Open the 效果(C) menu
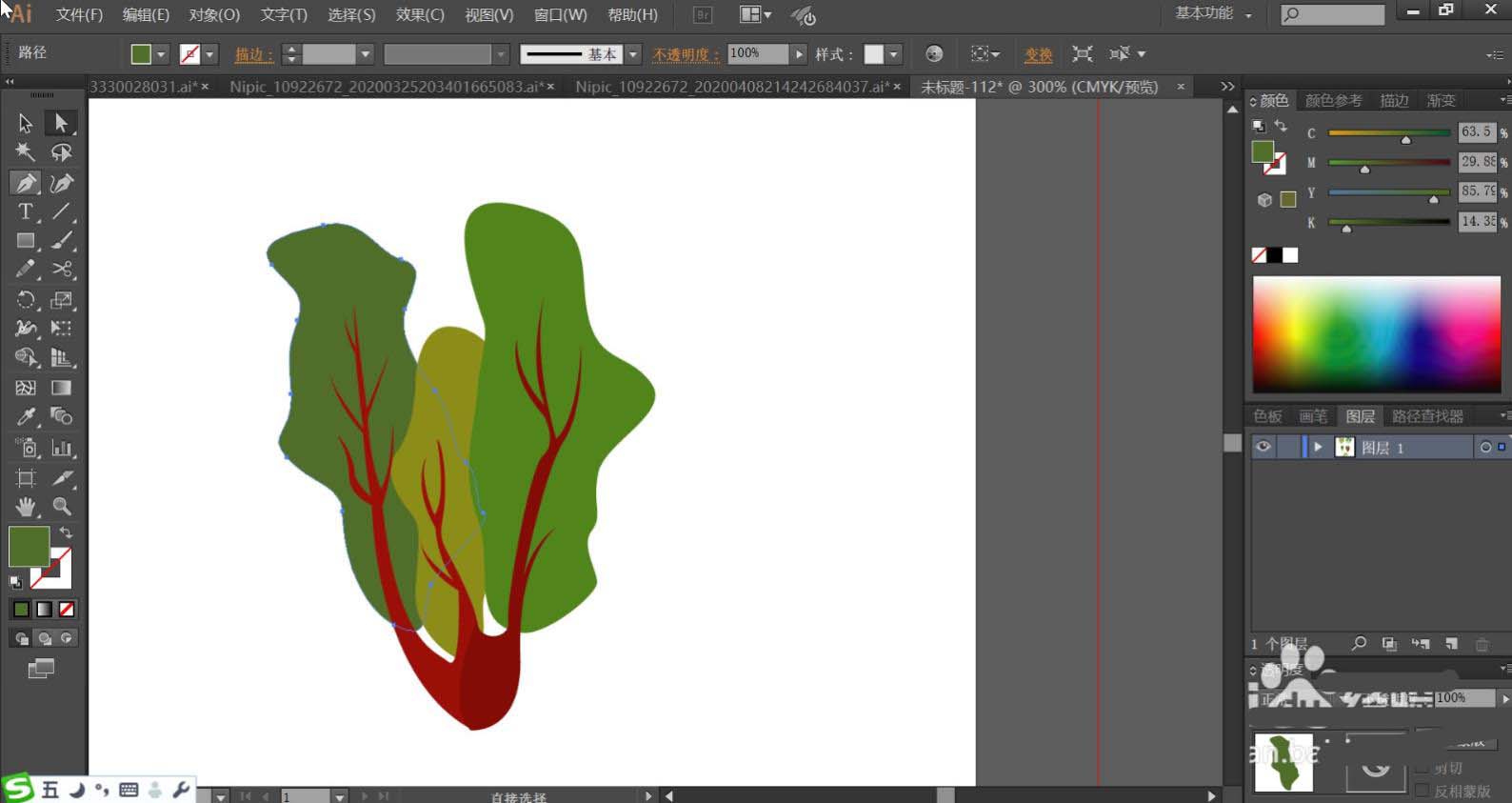 420,15
